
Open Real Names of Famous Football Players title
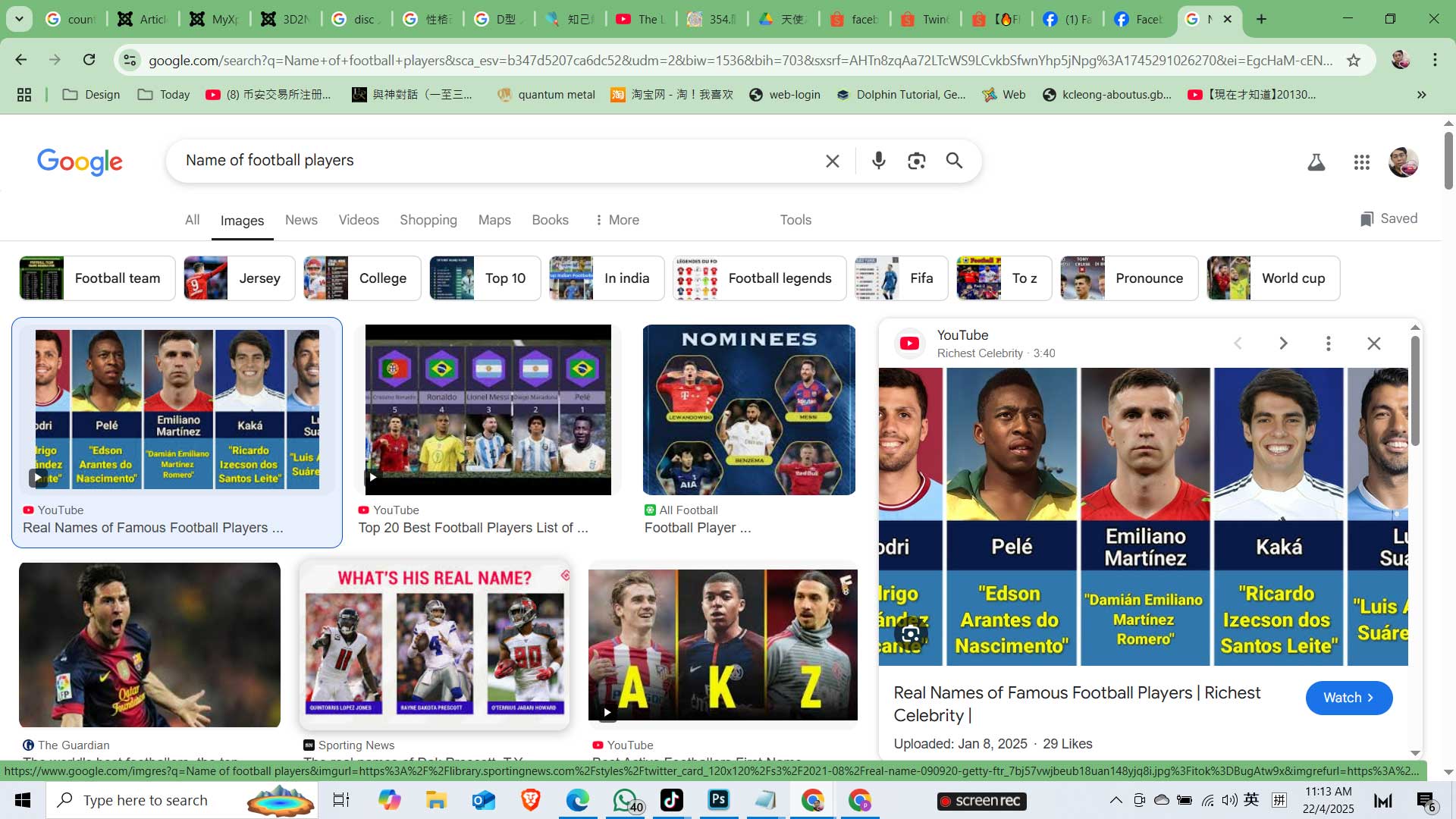click(152, 528)
